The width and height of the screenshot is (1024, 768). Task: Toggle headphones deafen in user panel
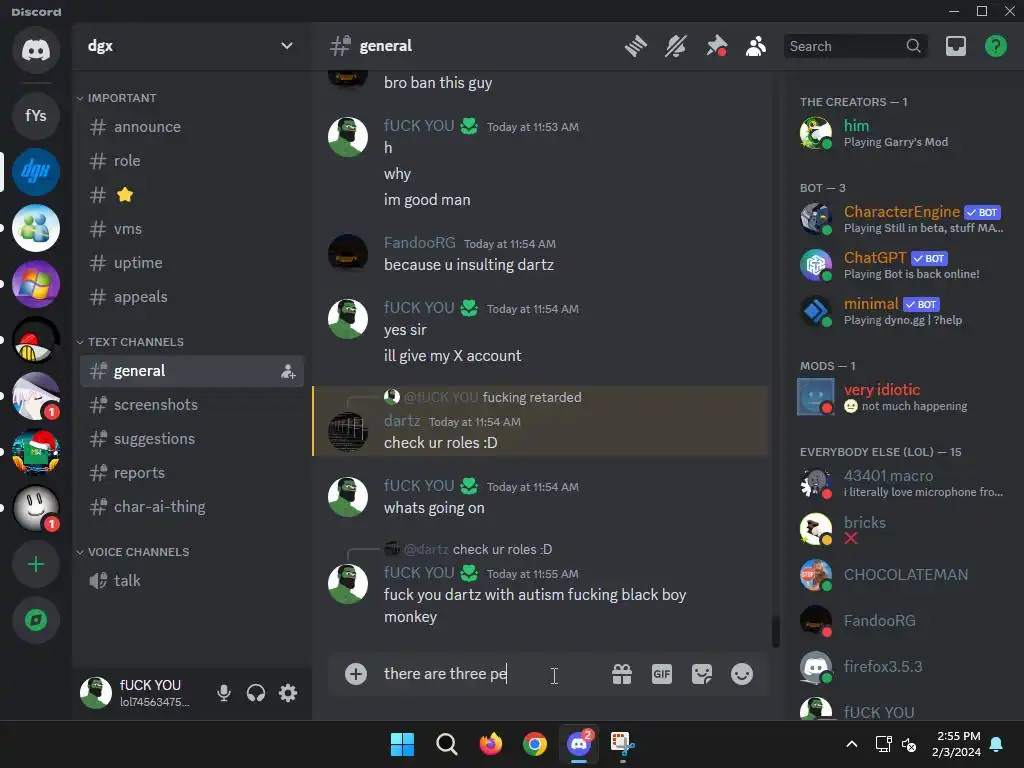tap(256, 693)
